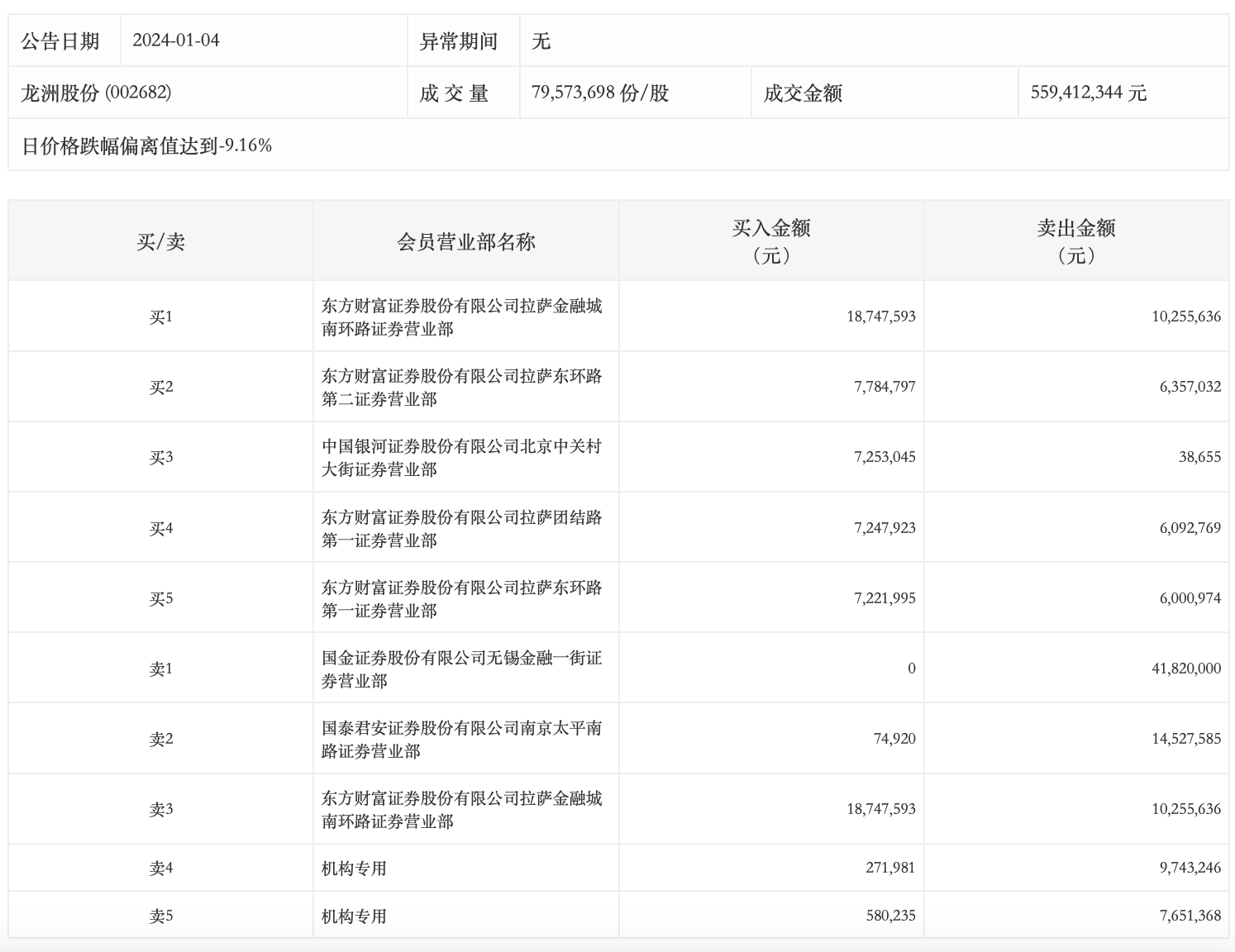
Task: Click the 买4 row label
Action: [161, 529]
